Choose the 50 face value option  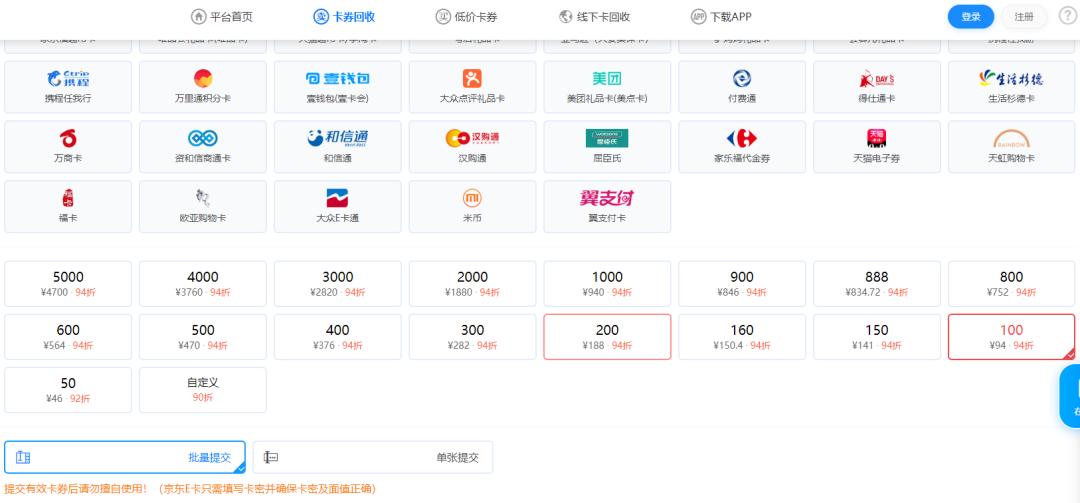pos(68,390)
